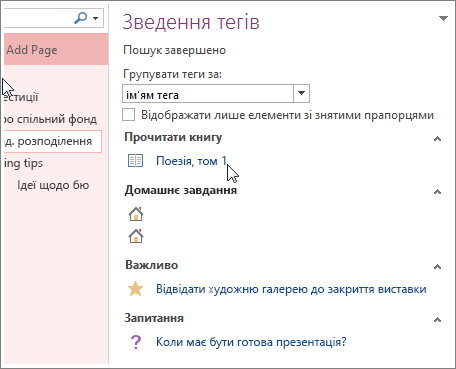The image size is (456, 369).
Task: Collapse the 'Запитання' group
Action: click(x=437, y=320)
